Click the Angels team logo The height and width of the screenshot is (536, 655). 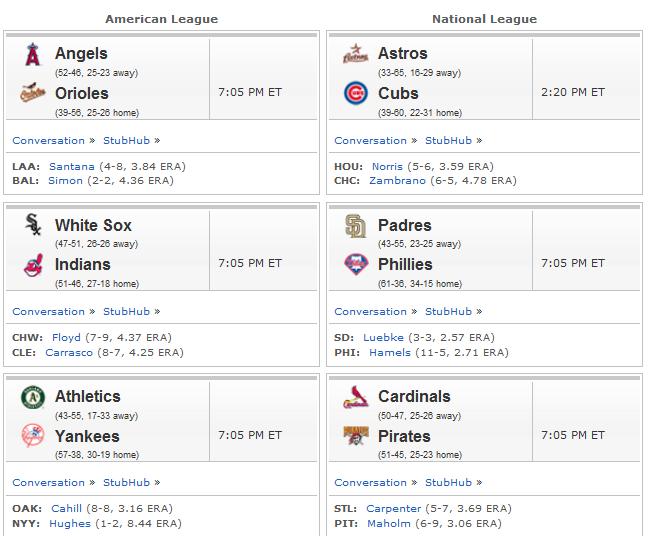point(33,54)
